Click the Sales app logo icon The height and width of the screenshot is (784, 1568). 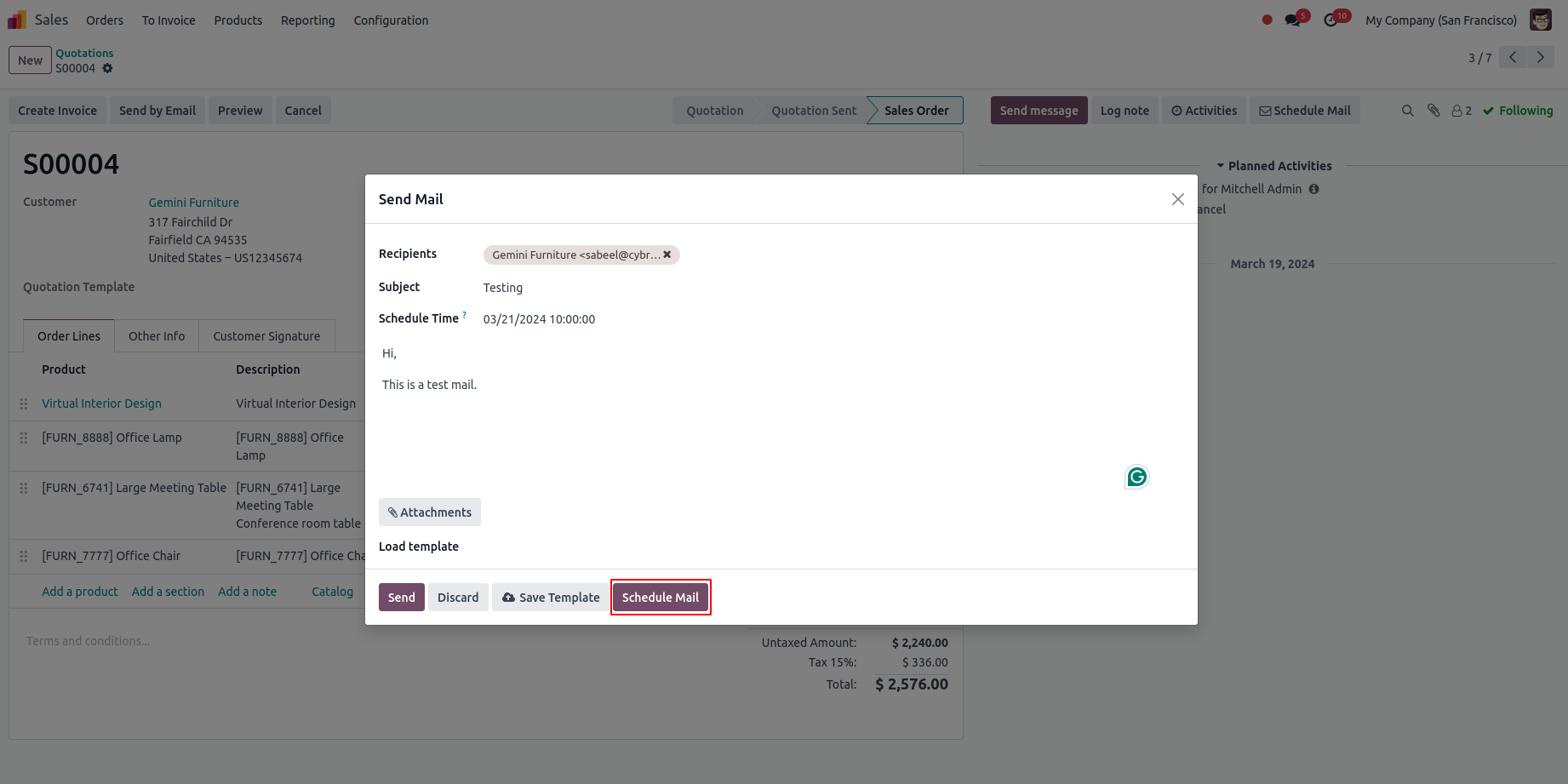(17, 20)
